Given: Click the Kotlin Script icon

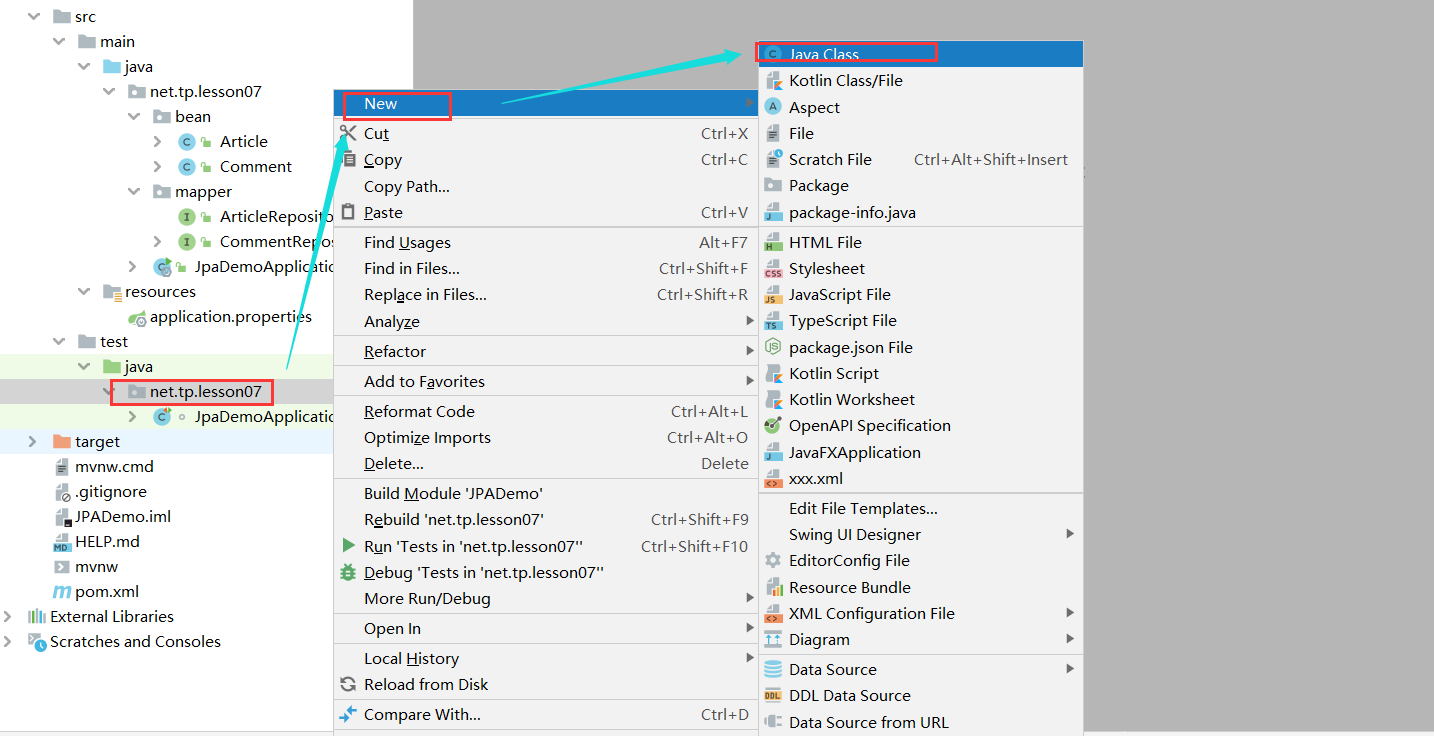Looking at the screenshot, I should 773,373.
